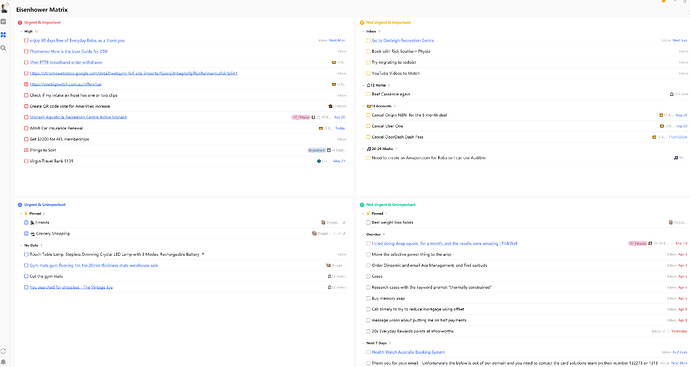
Task: Check Best weight loss foods checkbox
Action: coord(368,223)
